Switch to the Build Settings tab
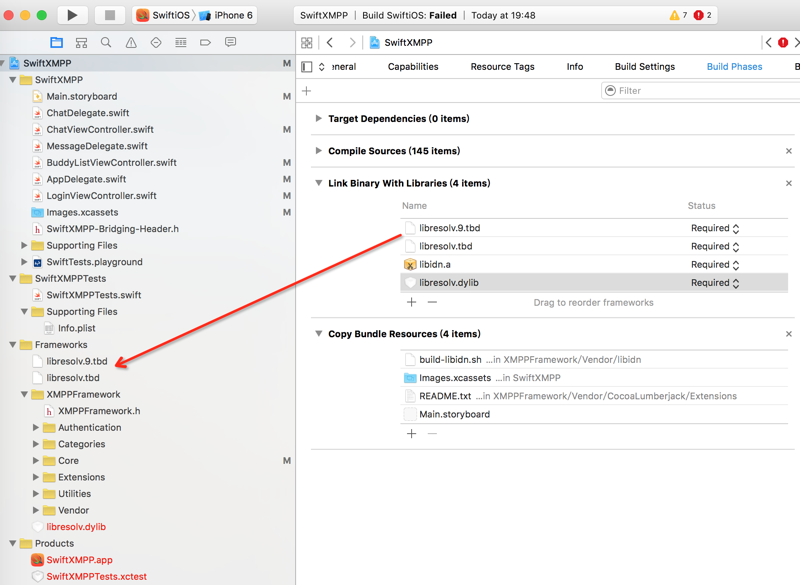 tap(645, 67)
